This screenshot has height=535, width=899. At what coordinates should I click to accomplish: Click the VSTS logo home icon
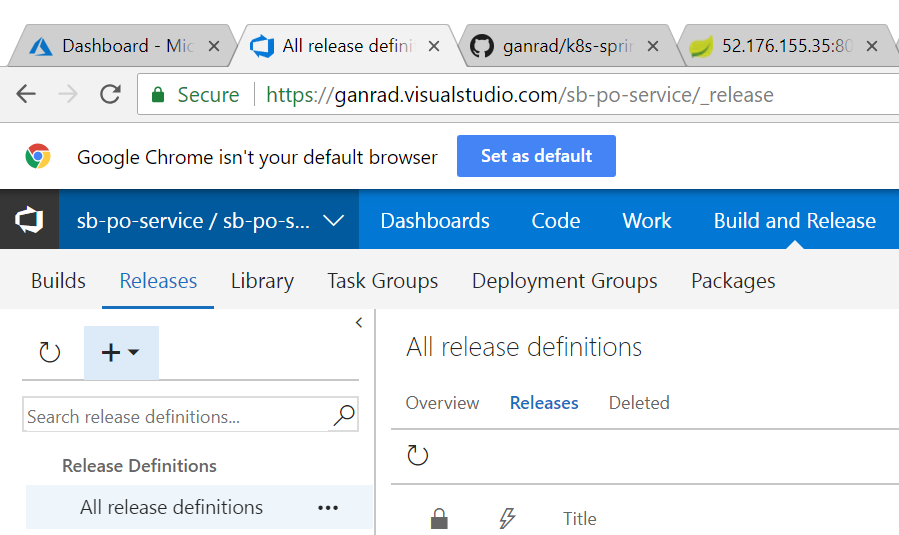29,220
